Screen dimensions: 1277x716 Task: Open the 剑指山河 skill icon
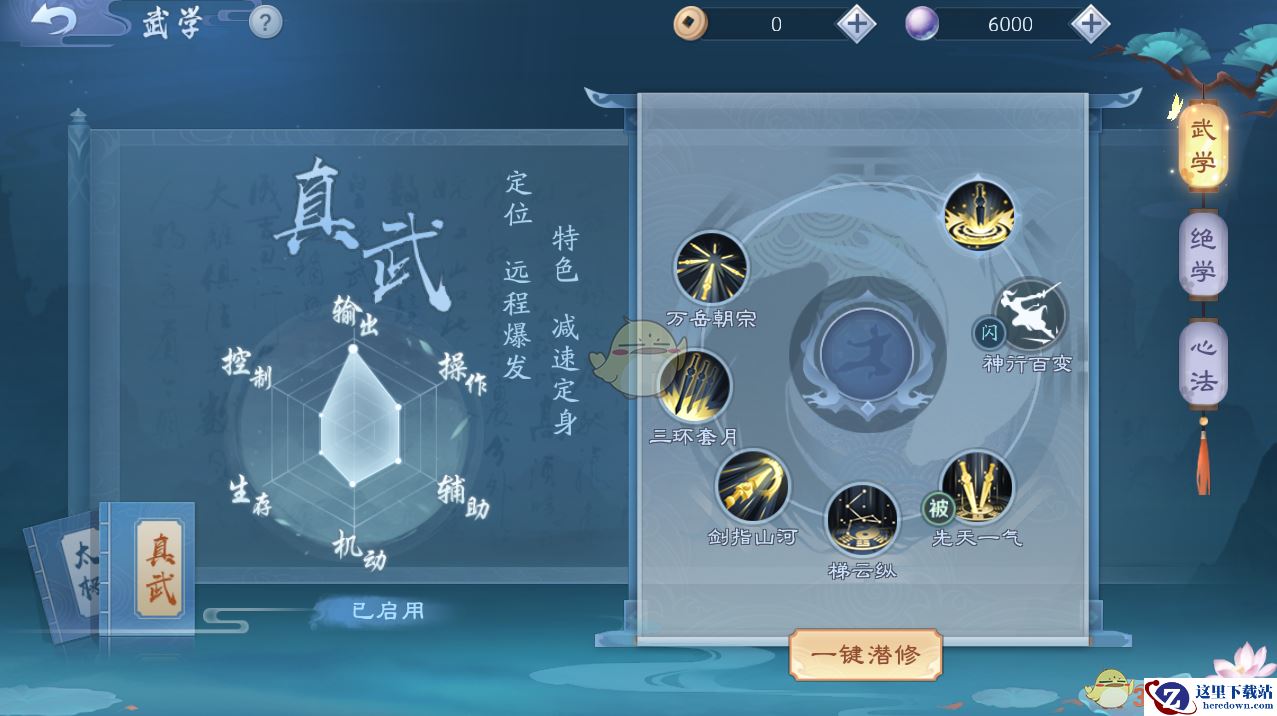click(753, 486)
